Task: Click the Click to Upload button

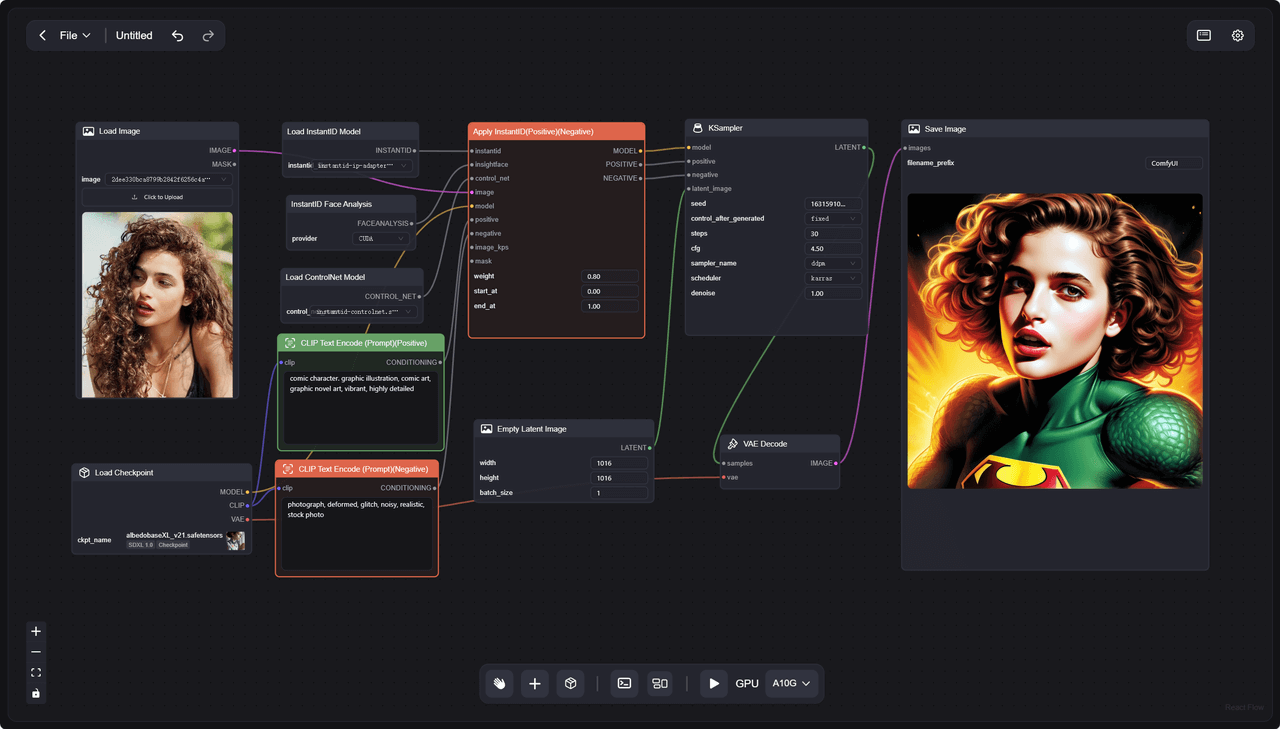Action: pos(157,197)
